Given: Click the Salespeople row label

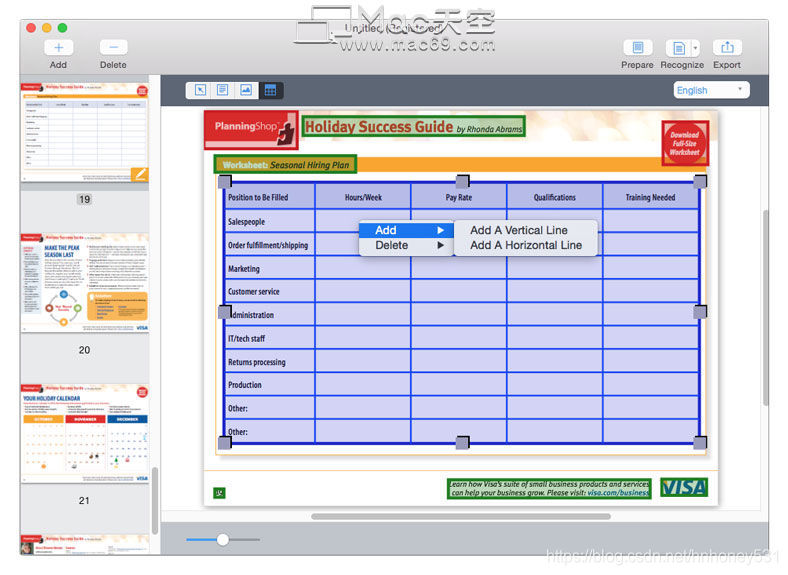Looking at the screenshot, I should tap(246, 222).
